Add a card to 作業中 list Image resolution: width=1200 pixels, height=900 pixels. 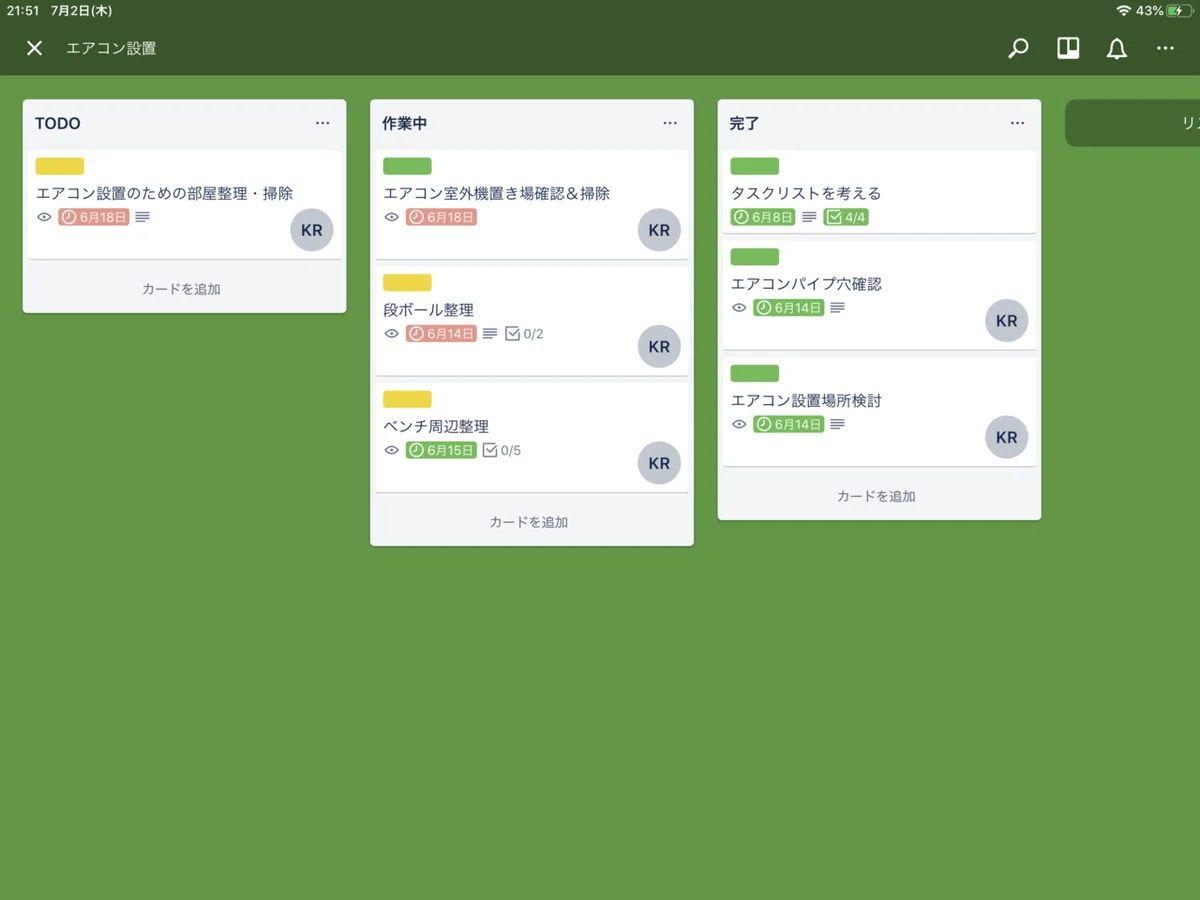529,522
